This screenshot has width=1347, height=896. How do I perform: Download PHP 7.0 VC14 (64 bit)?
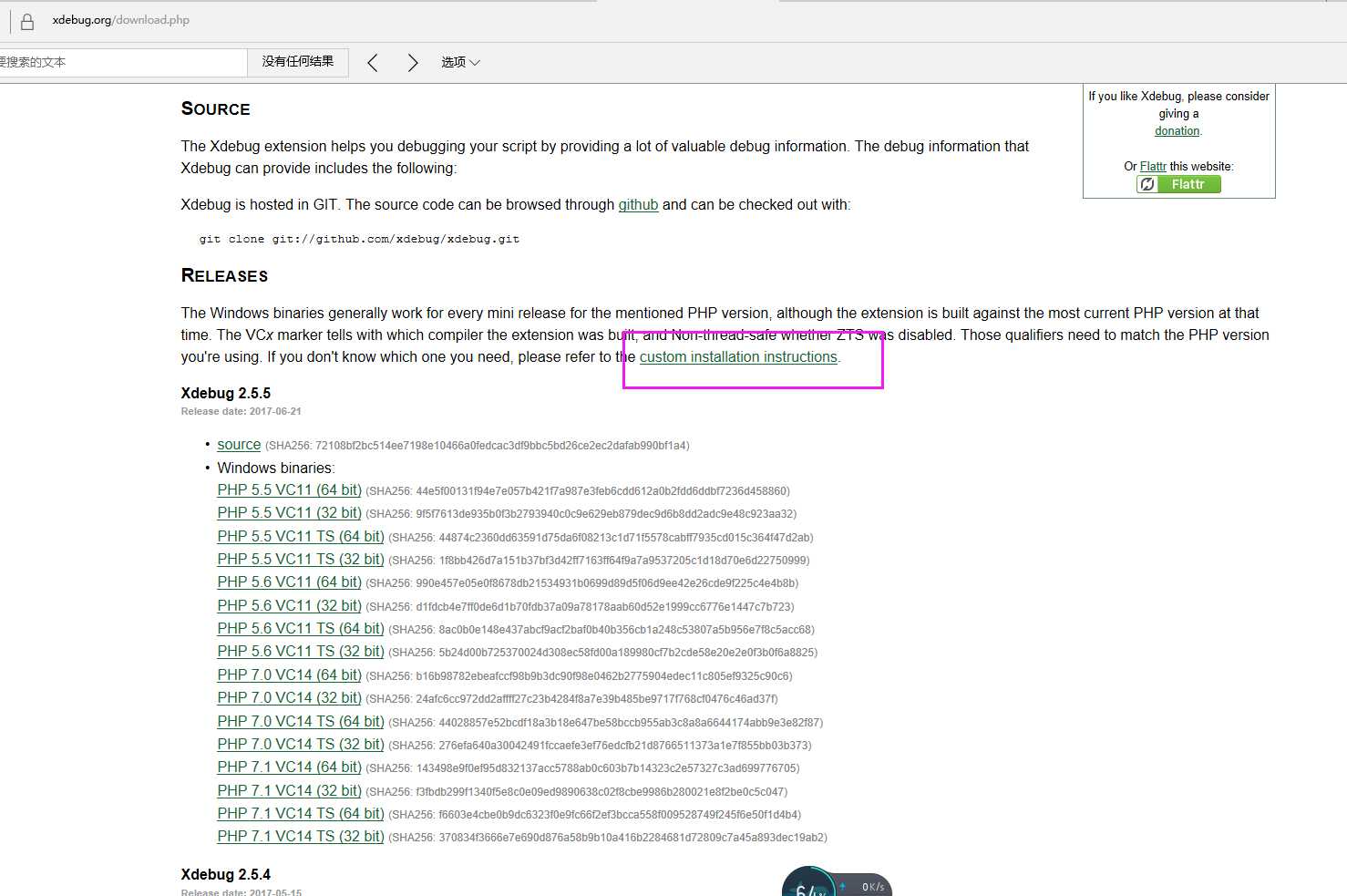click(x=289, y=675)
